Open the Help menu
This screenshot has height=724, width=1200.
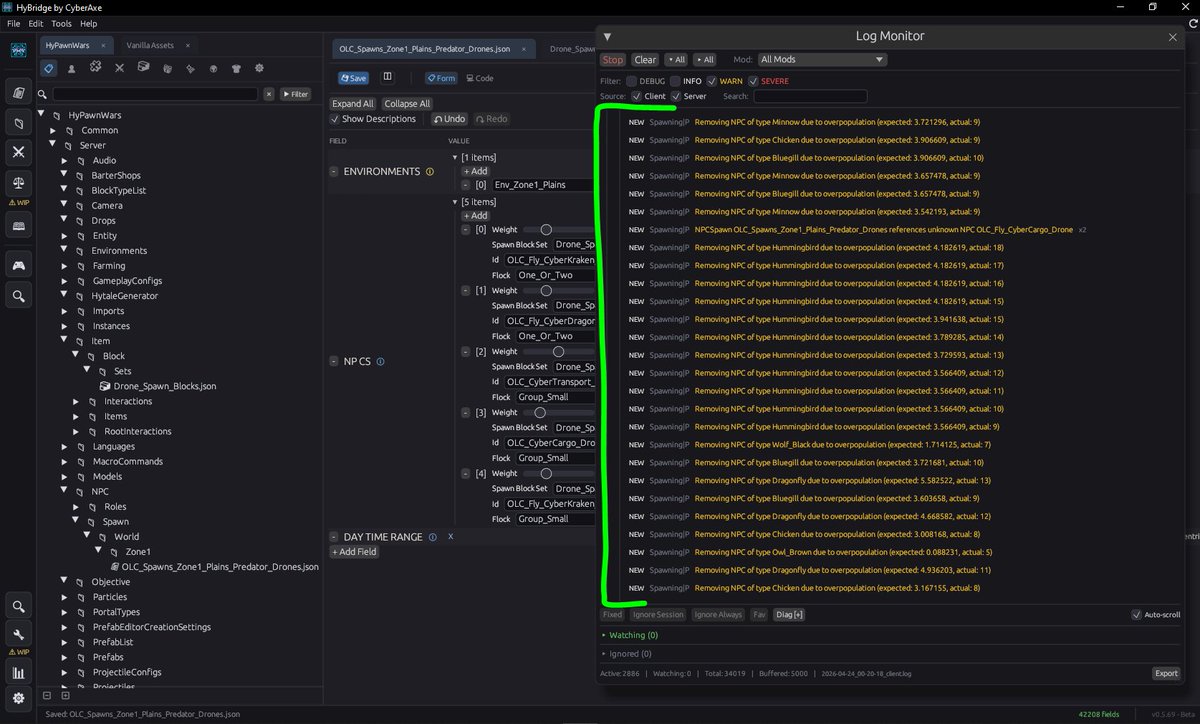tap(89, 23)
